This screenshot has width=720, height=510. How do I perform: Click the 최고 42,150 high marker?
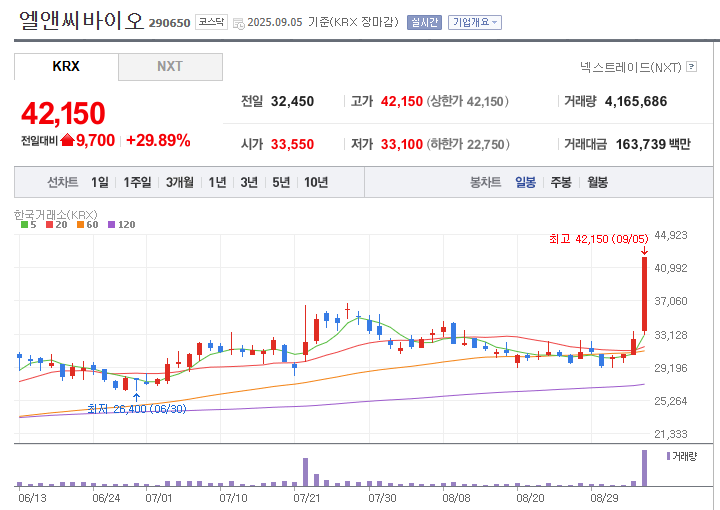[598, 238]
